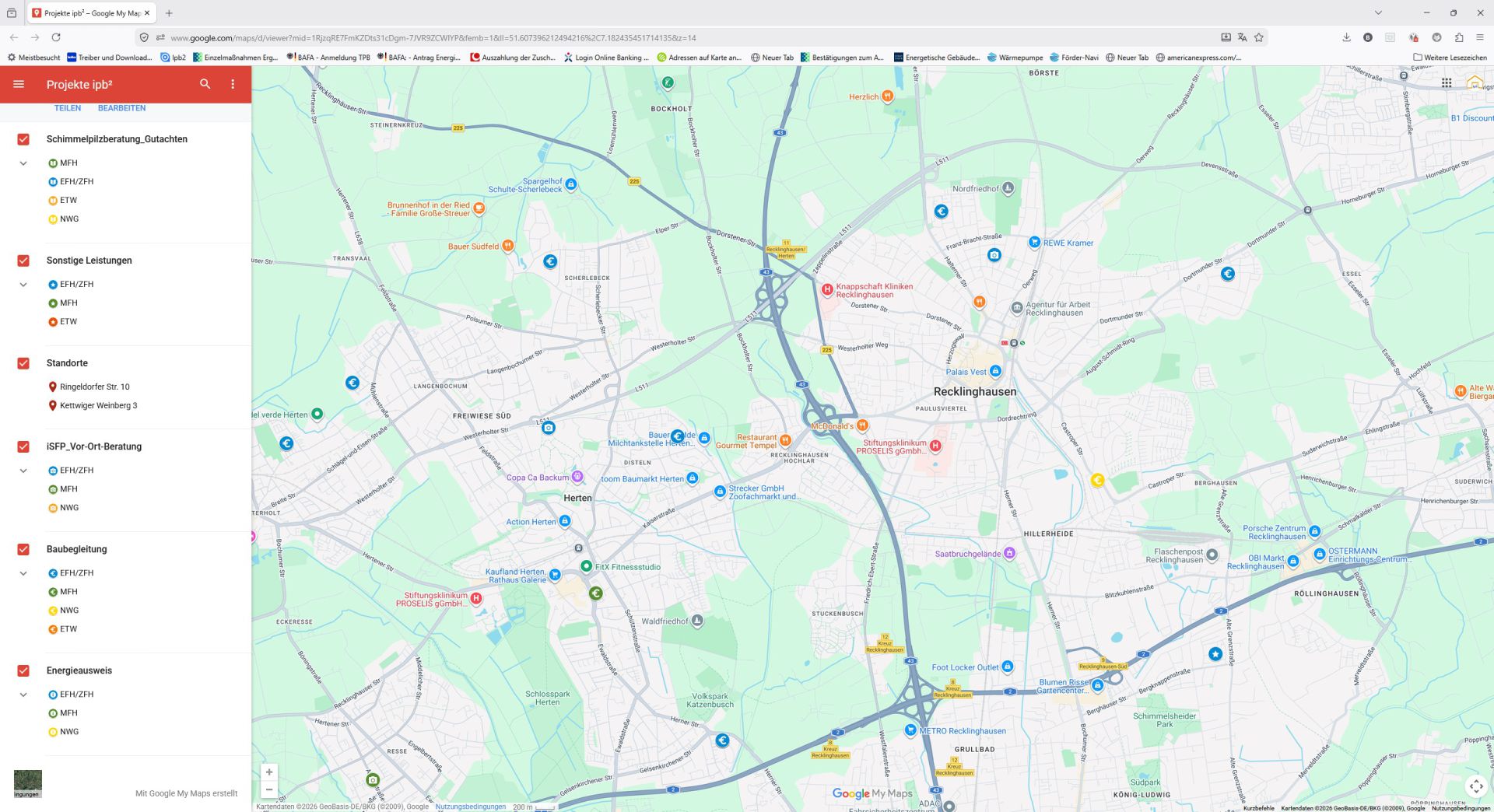Image resolution: width=1494 pixels, height=812 pixels.
Task: Click dark green euro marker below FitX Fitnessstudio
Action: (595, 593)
